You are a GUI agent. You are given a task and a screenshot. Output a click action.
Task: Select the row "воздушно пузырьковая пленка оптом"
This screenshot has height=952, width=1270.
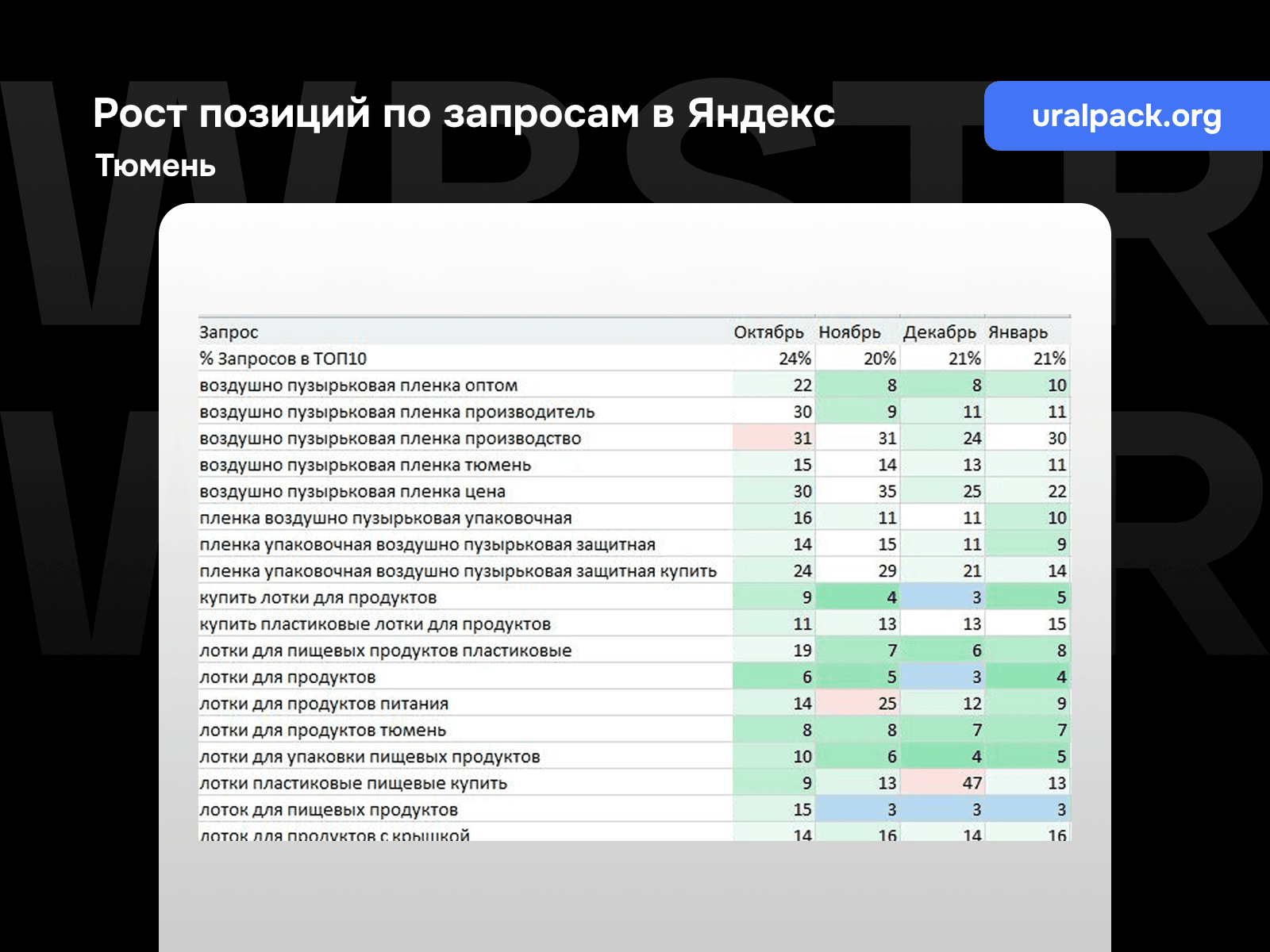tap(358, 385)
